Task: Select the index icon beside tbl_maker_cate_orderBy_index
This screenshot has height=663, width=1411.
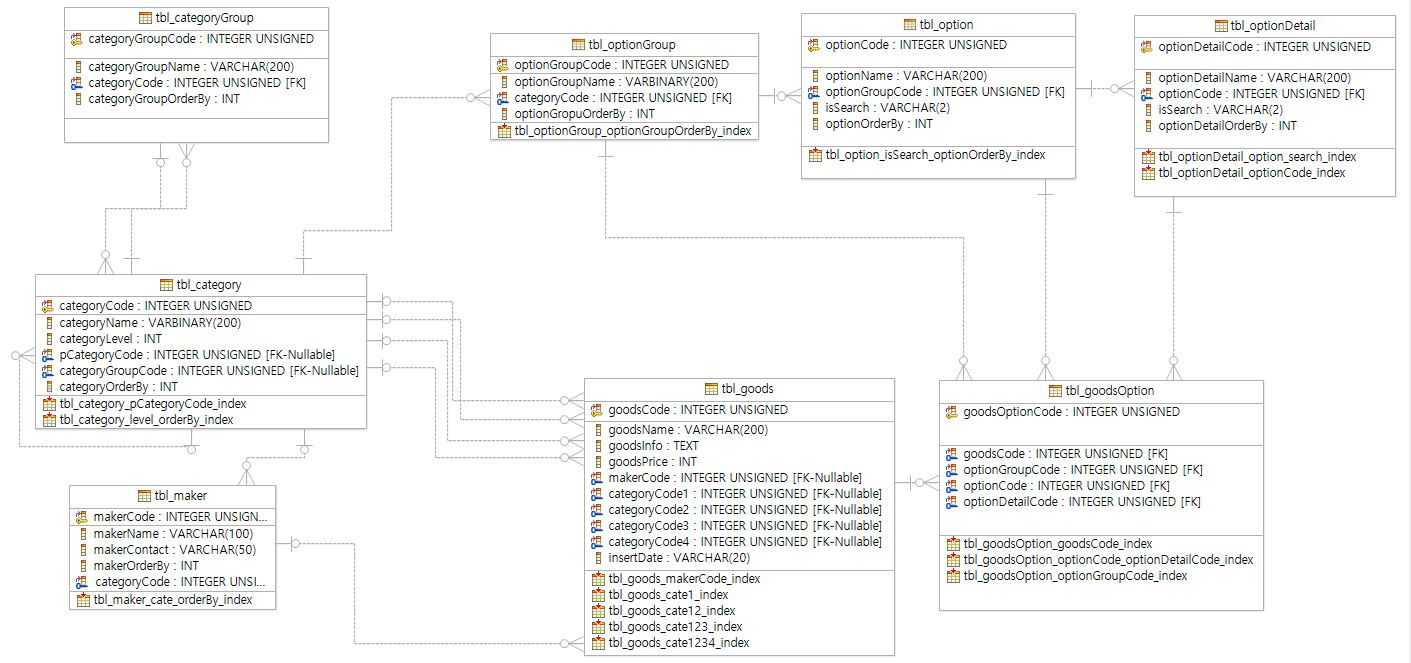Action: tap(83, 600)
